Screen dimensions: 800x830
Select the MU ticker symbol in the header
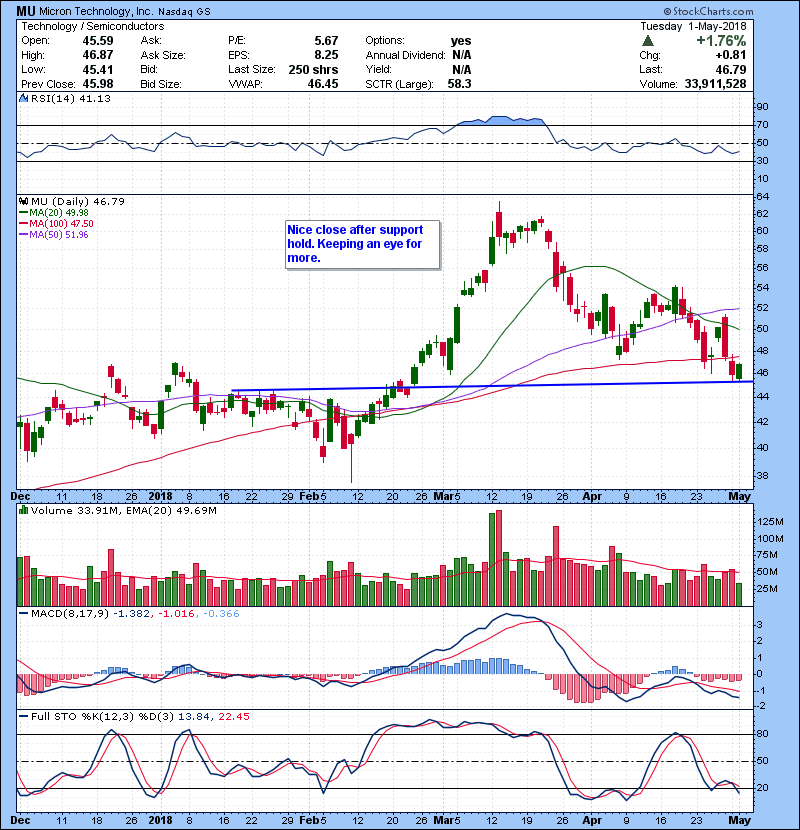25,11
